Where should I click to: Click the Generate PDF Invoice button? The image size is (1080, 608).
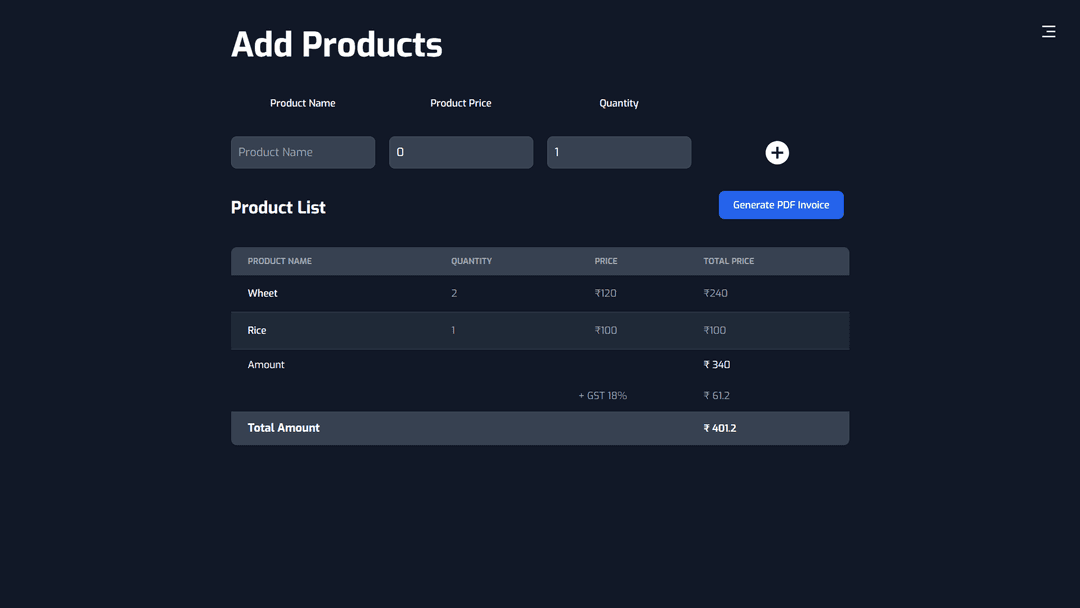[781, 205]
